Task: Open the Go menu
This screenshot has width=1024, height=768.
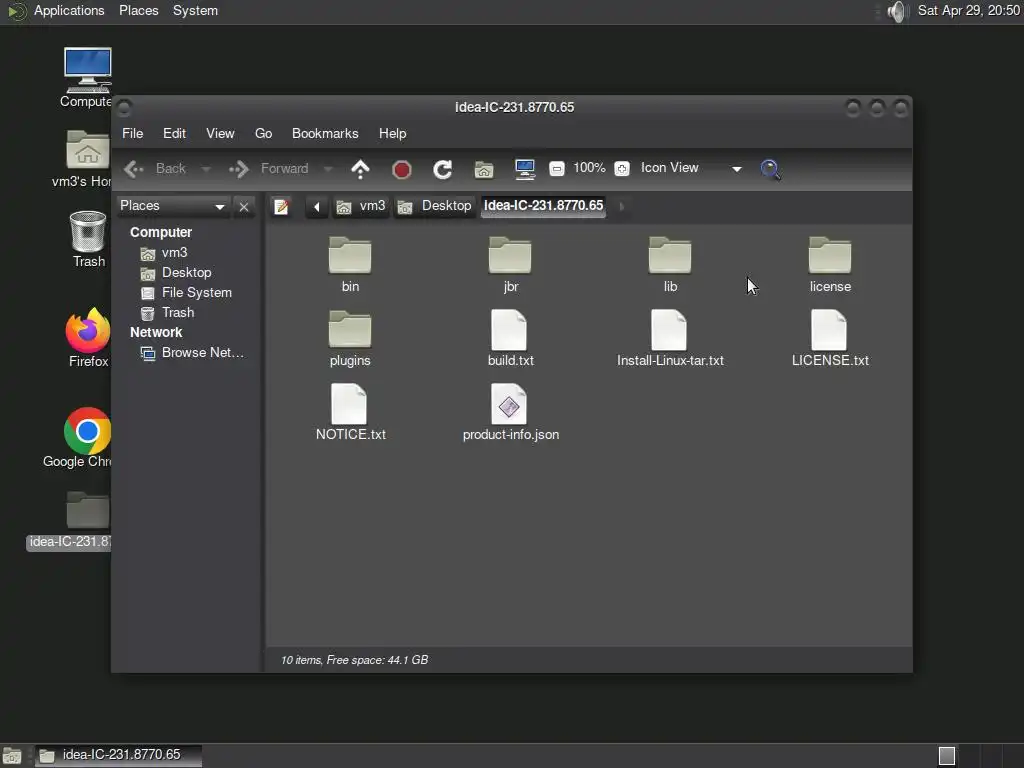Action: tap(263, 133)
